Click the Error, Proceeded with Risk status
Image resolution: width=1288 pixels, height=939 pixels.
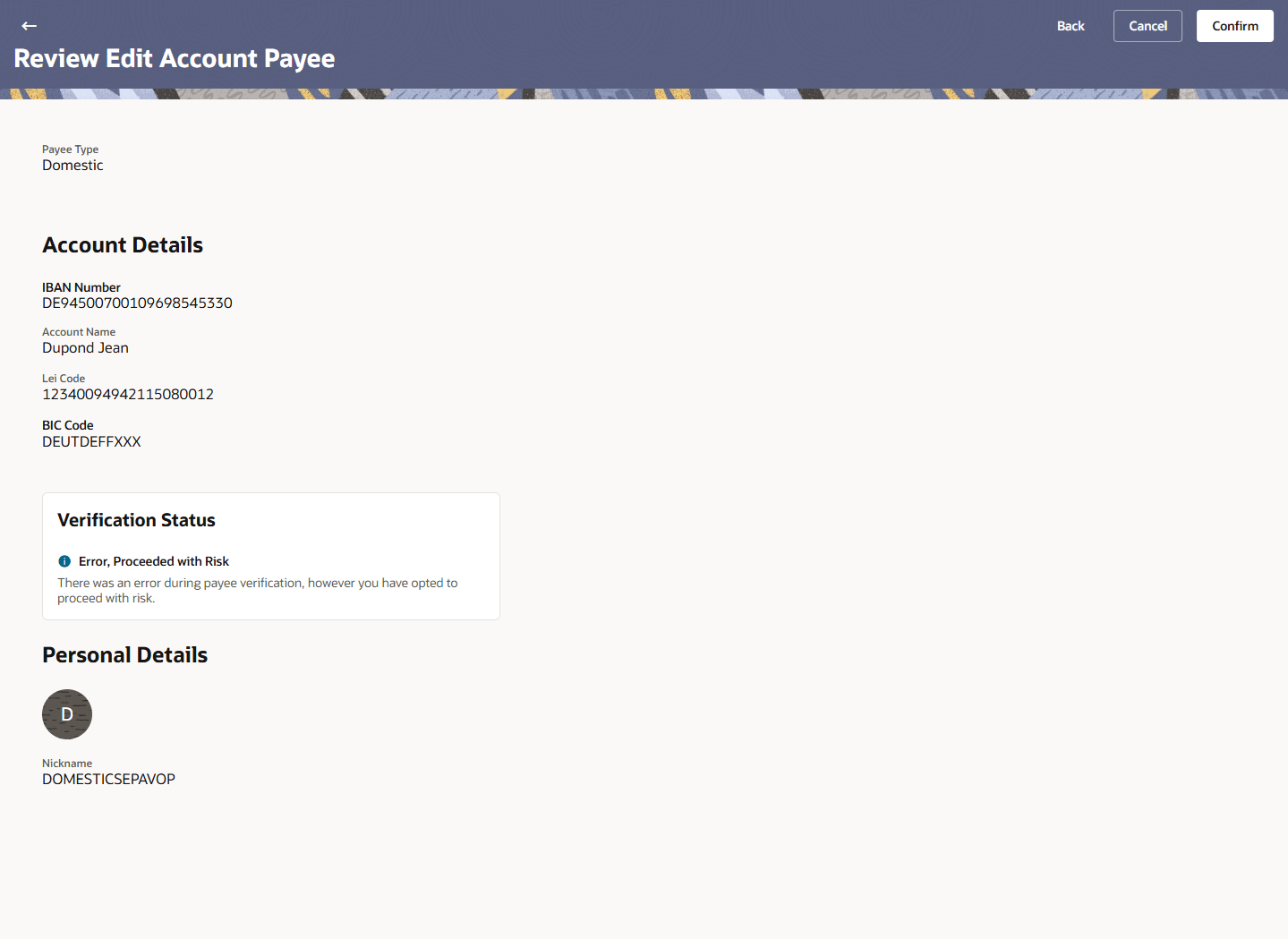pos(154,561)
